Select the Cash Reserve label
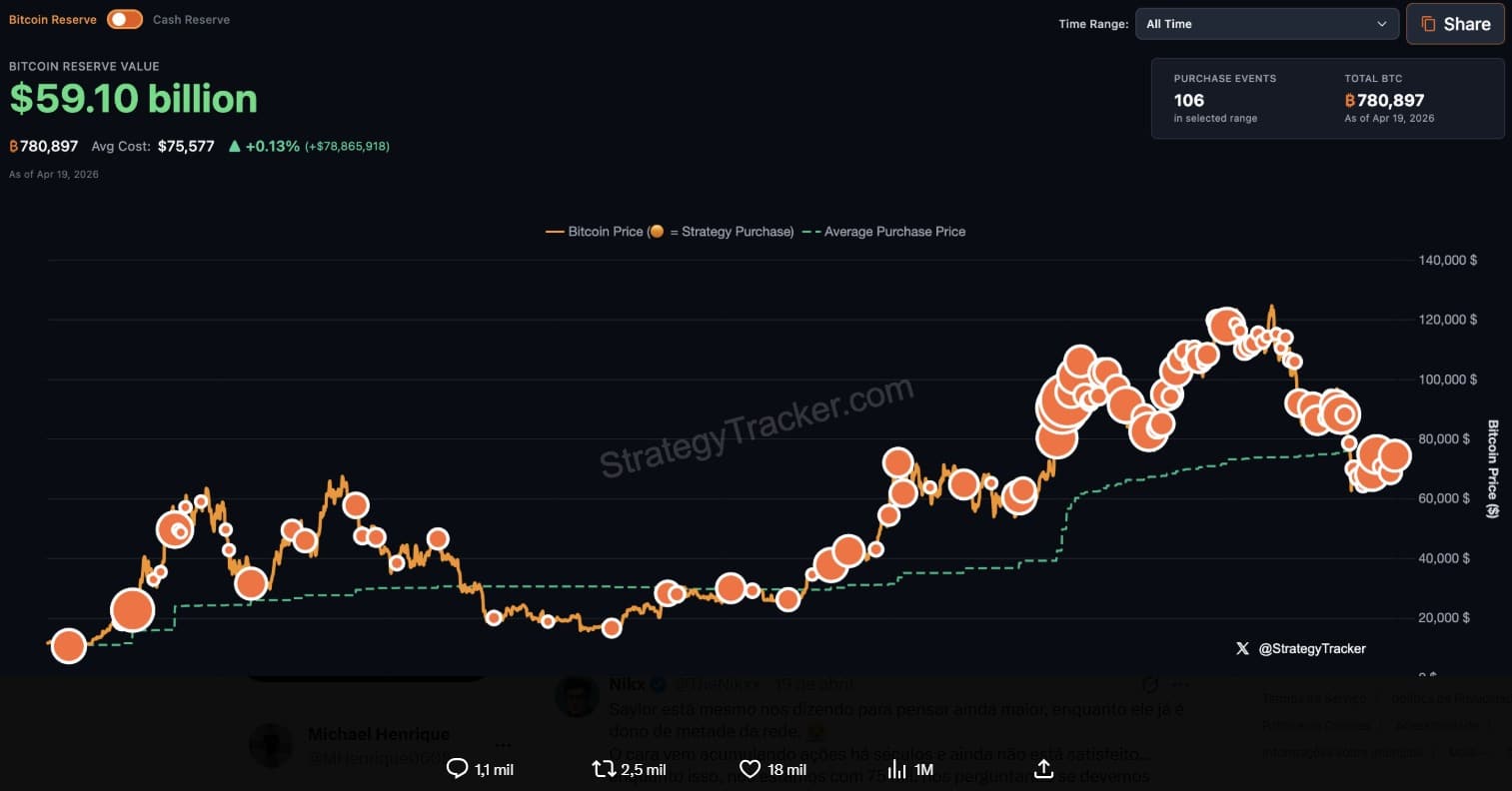Screen dimensions: 1512x791 click(191, 19)
